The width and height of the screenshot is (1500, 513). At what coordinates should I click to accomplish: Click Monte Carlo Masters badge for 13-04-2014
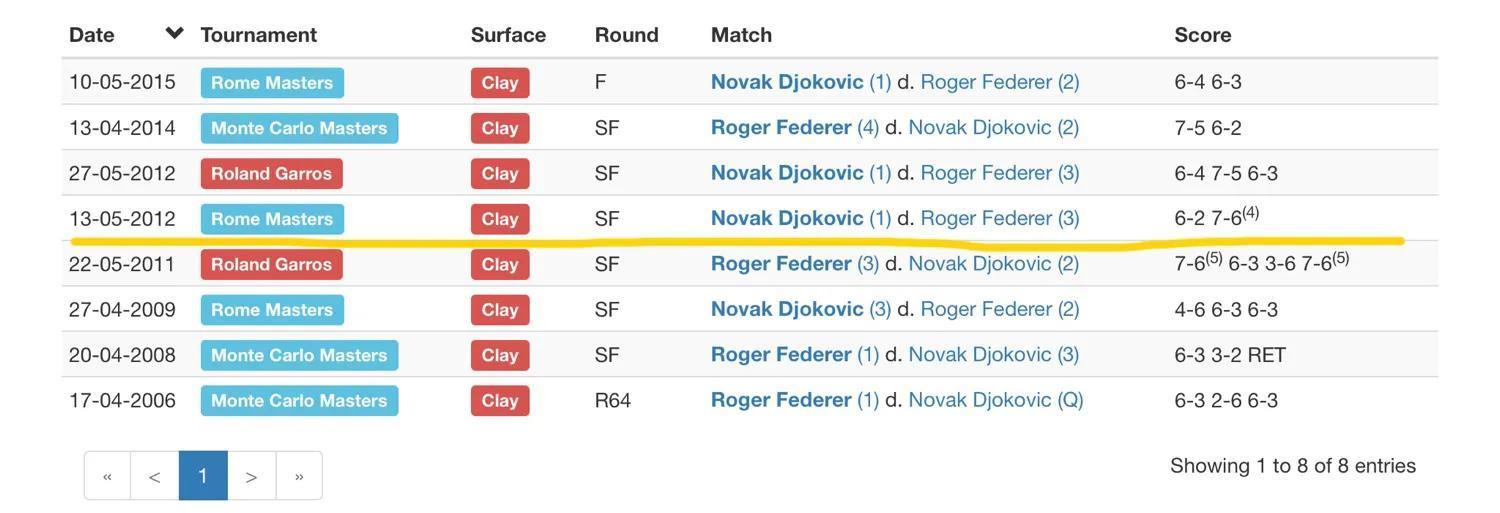(x=299, y=128)
